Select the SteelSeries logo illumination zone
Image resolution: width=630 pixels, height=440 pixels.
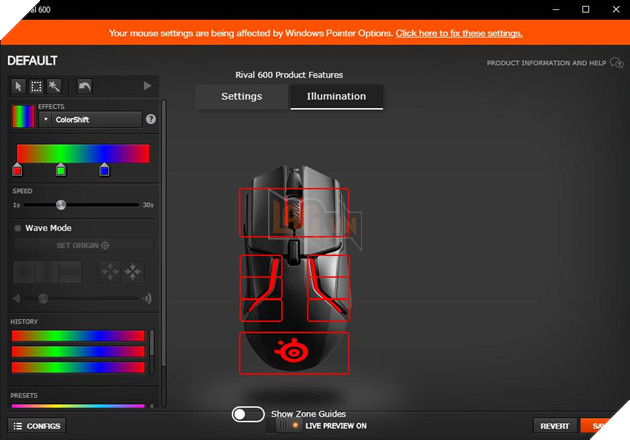pyautogui.click(x=294, y=353)
